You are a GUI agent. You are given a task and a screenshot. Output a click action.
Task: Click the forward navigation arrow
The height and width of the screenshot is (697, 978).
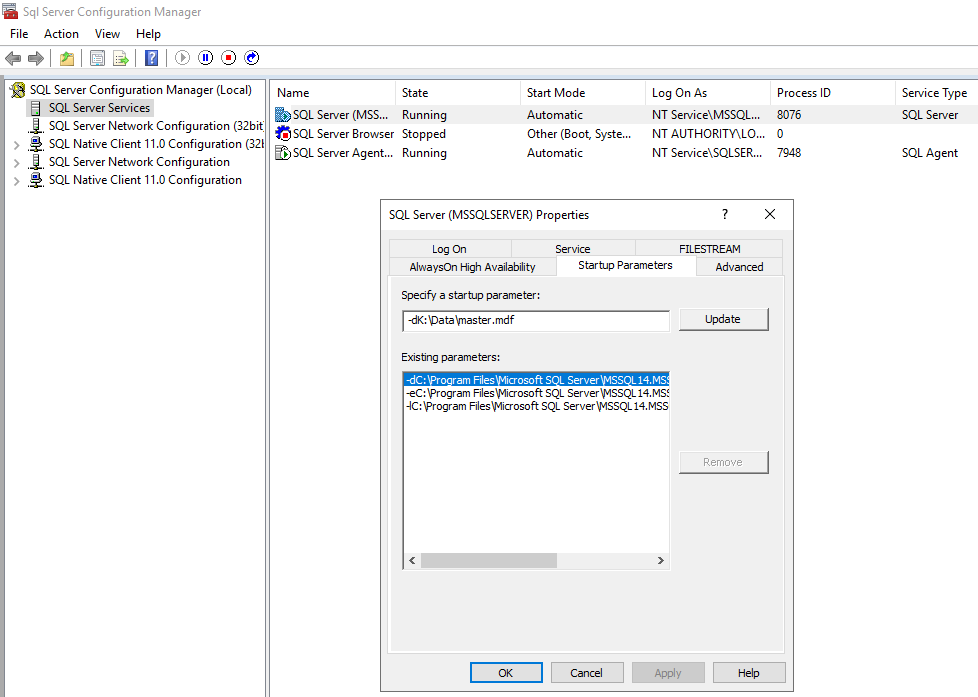coord(36,57)
